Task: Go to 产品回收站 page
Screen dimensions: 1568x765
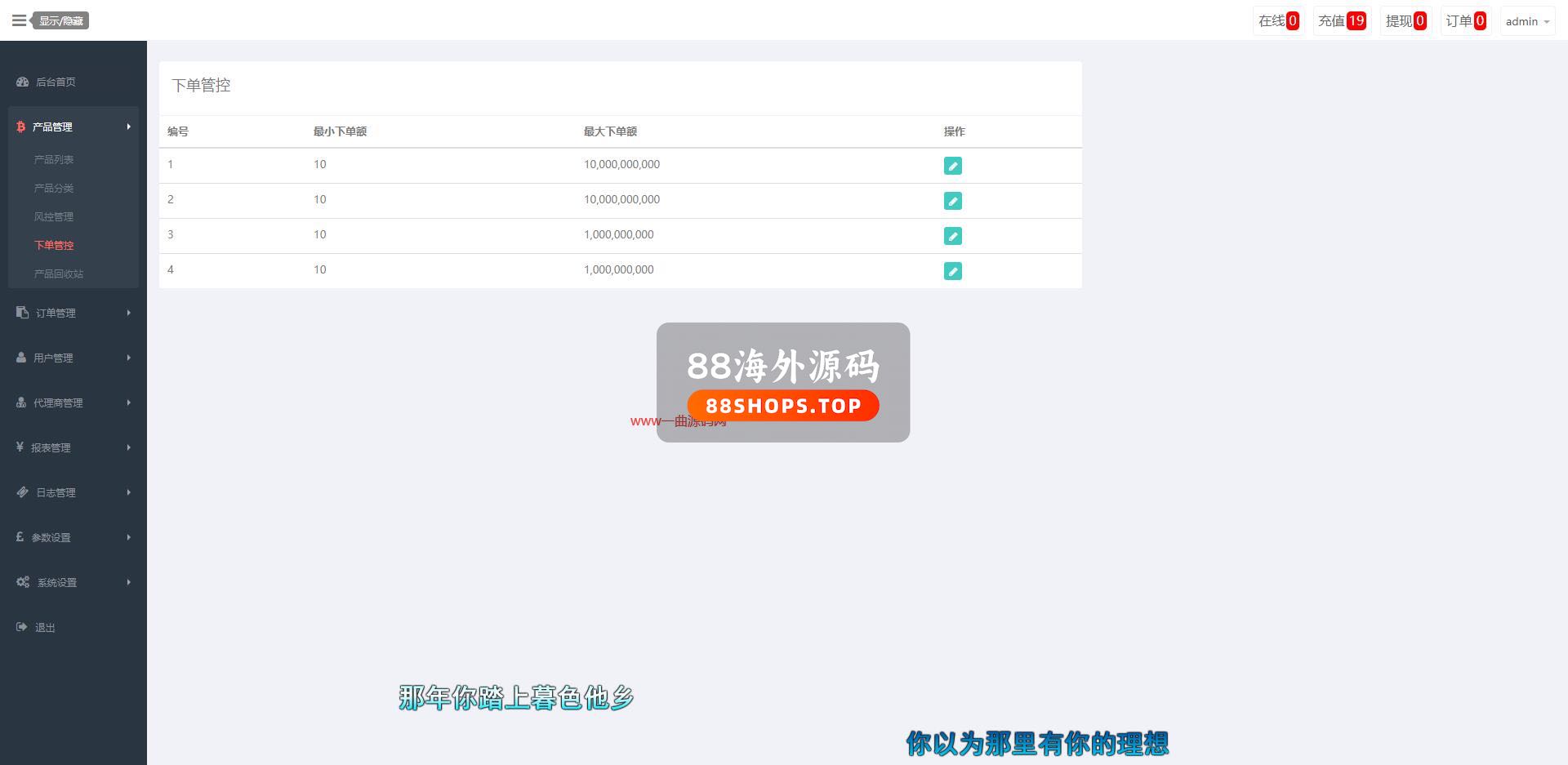Action: (59, 274)
